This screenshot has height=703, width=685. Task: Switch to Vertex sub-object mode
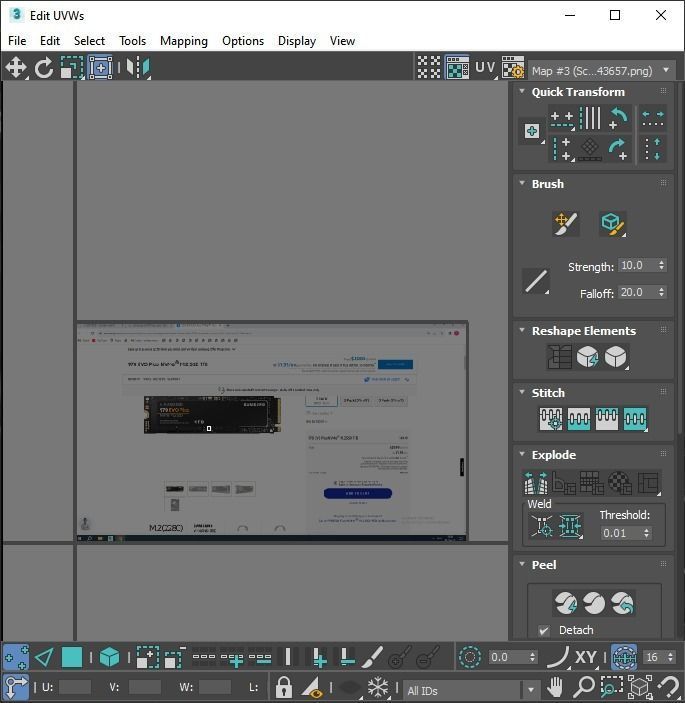(x=16, y=657)
